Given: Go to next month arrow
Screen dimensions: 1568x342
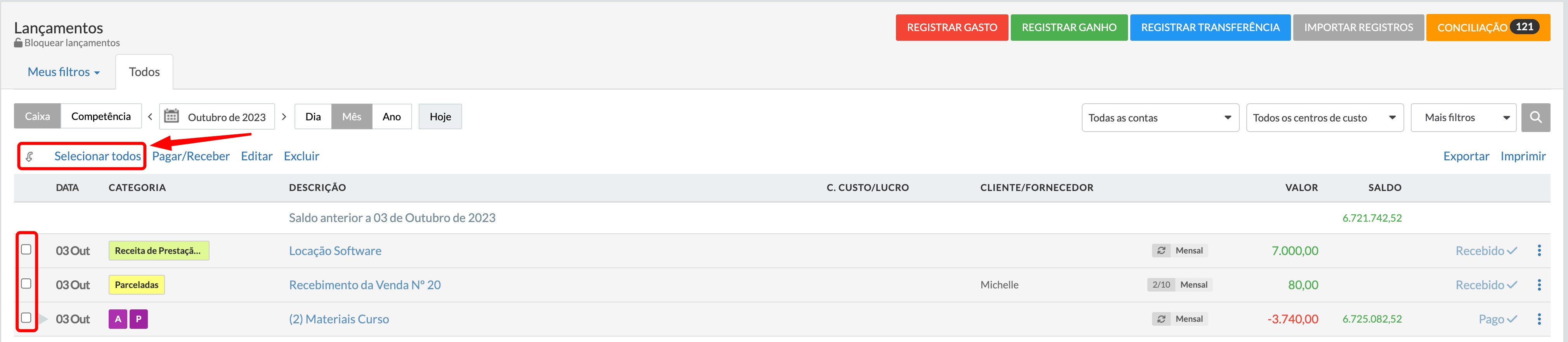Looking at the screenshot, I should (x=284, y=116).
